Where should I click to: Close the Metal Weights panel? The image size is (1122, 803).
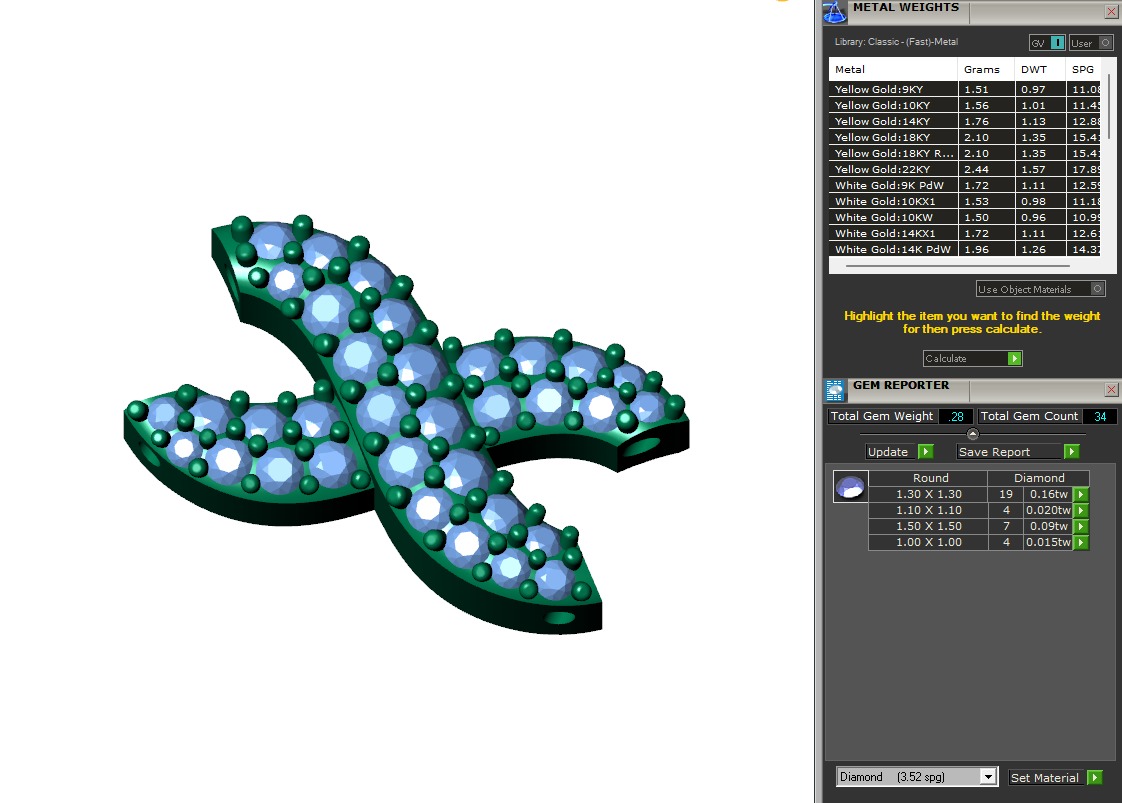tap(1111, 11)
